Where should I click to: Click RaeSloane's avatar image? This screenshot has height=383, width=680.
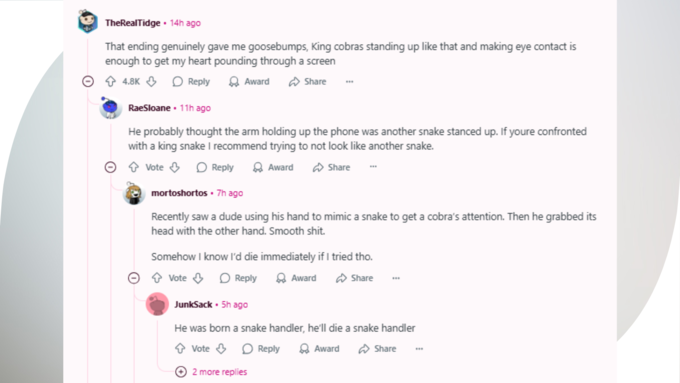[111, 108]
